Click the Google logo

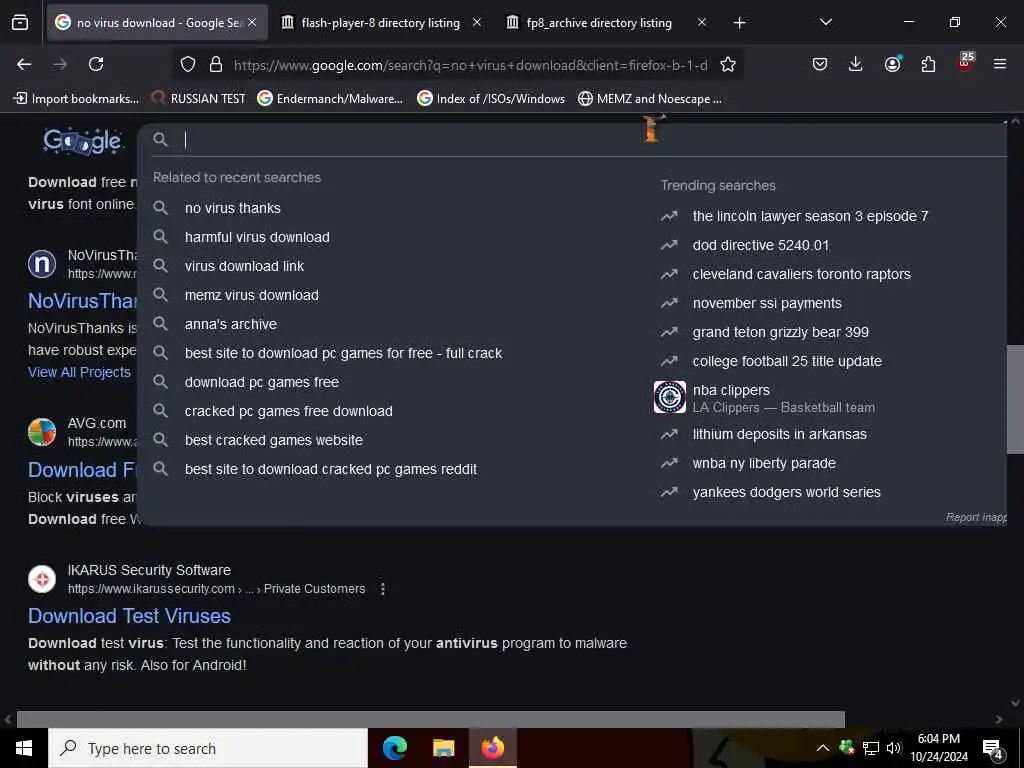coord(82,141)
